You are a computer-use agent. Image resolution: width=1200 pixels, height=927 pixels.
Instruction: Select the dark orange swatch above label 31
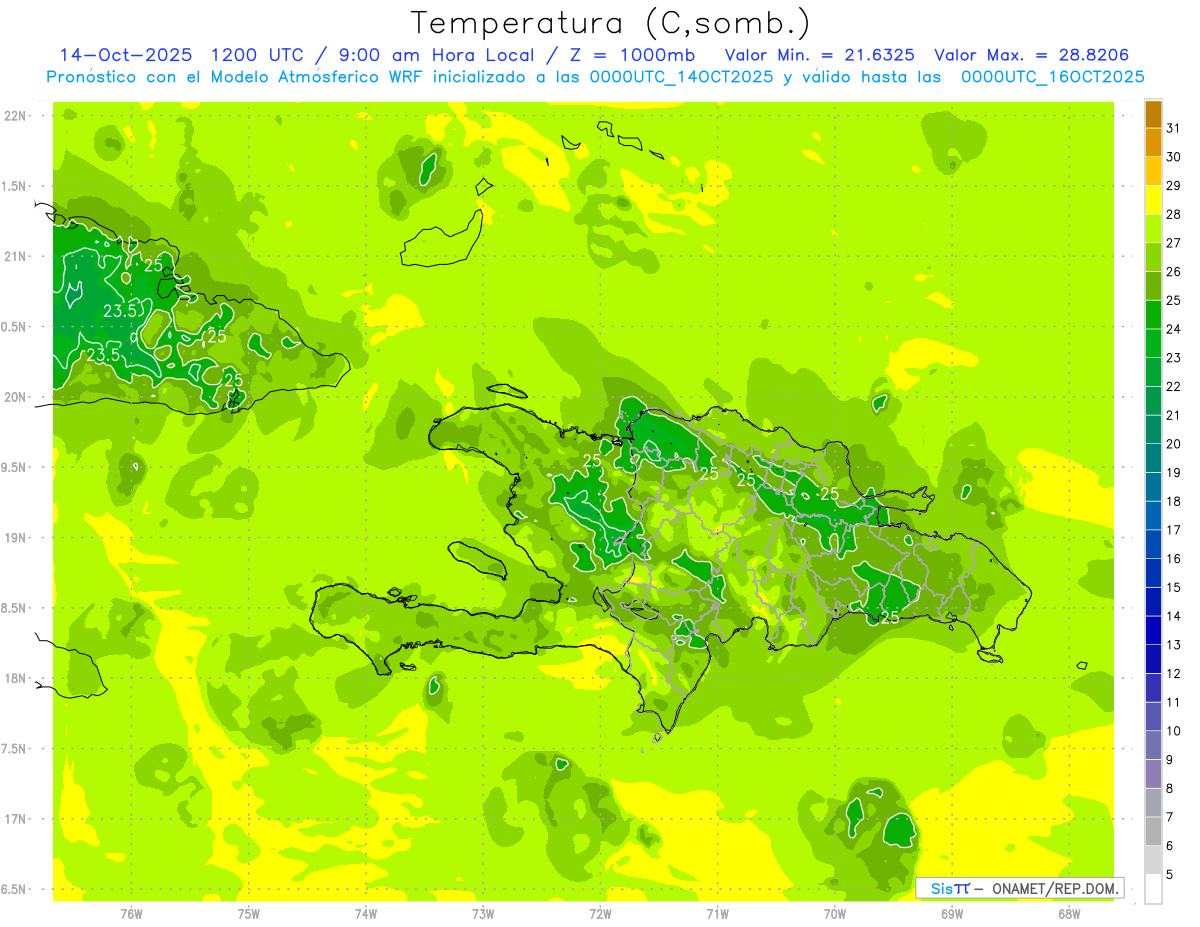pos(1153,114)
